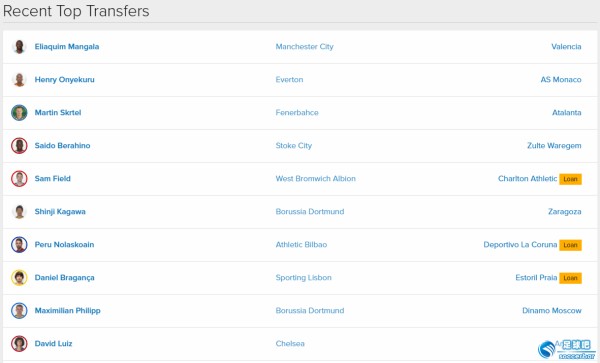The width and height of the screenshot is (600, 363).
Task: Click Saido Berahino's circular avatar
Action: point(19,145)
